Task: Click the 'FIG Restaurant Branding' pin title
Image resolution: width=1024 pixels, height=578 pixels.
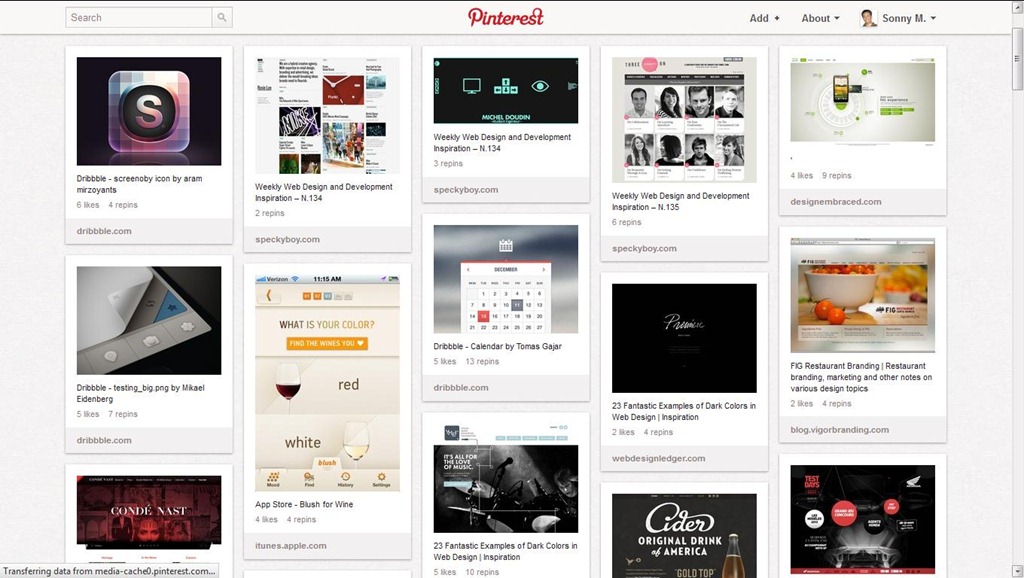Action: 861,377
